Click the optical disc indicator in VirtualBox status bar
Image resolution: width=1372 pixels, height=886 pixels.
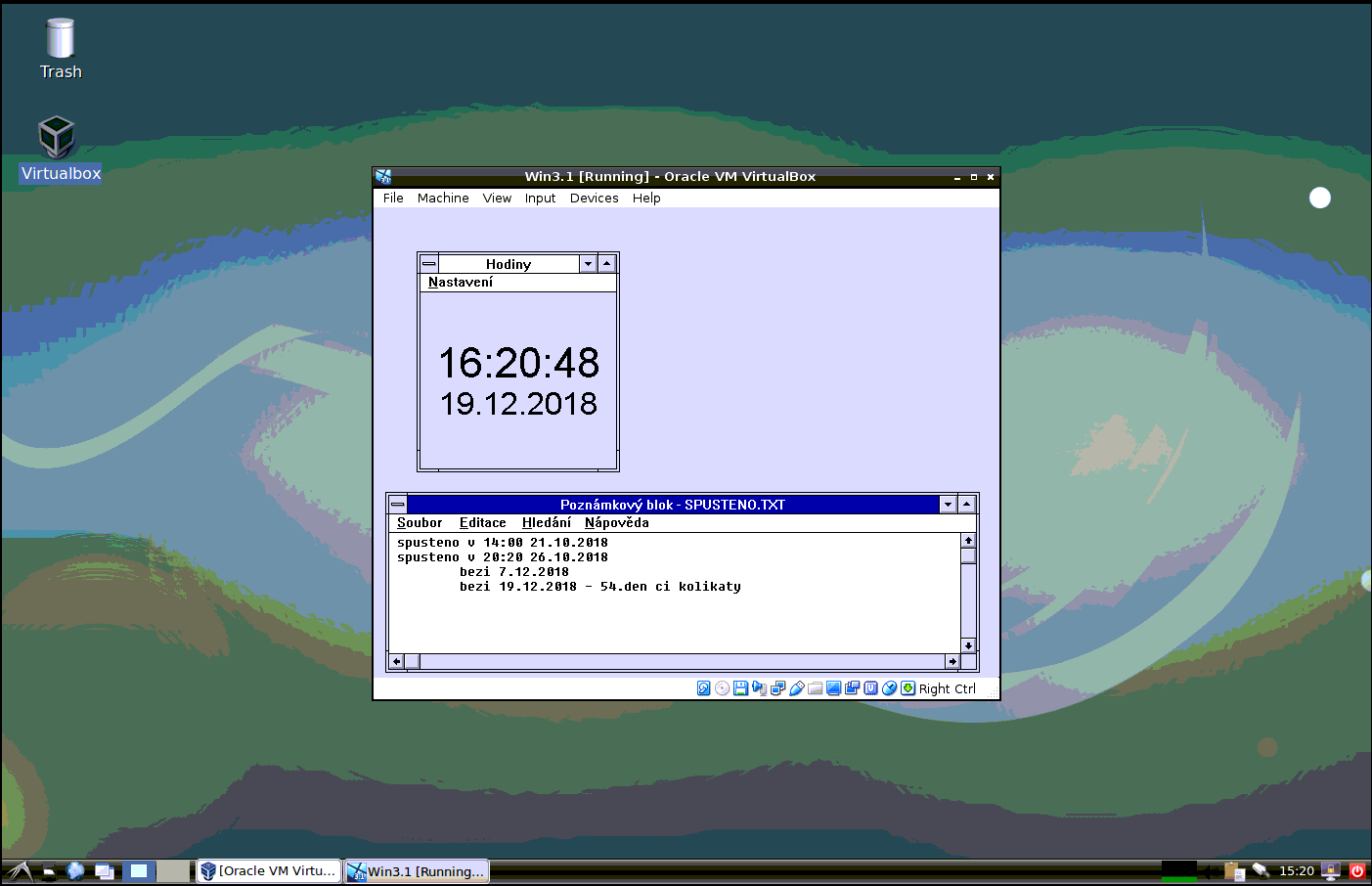(722, 688)
